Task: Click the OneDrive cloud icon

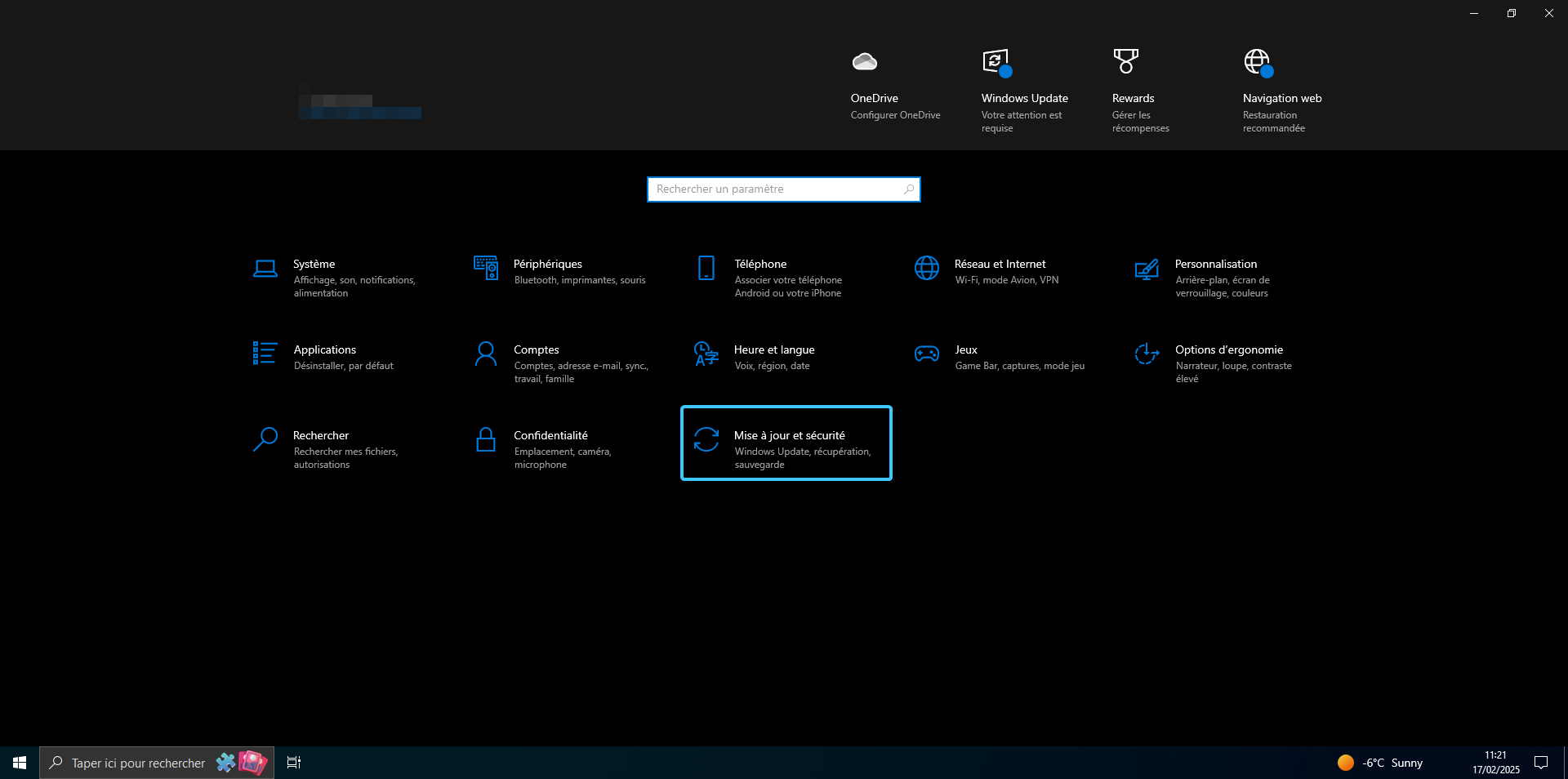Action: [x=865, y=61]
